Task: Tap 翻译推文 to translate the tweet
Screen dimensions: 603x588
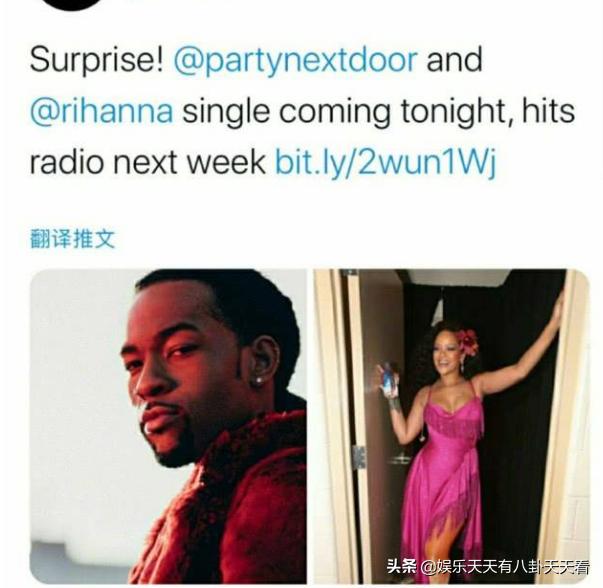Action: point(72,238)
